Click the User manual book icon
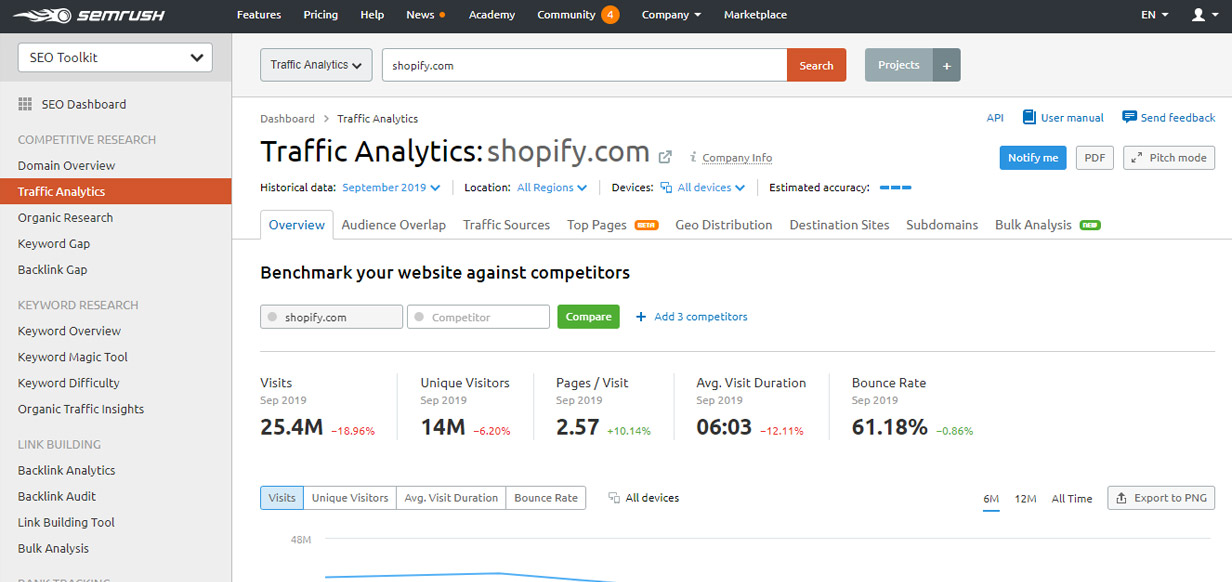The height and width of the screenshot is (582, 1232). (1029, 117)
